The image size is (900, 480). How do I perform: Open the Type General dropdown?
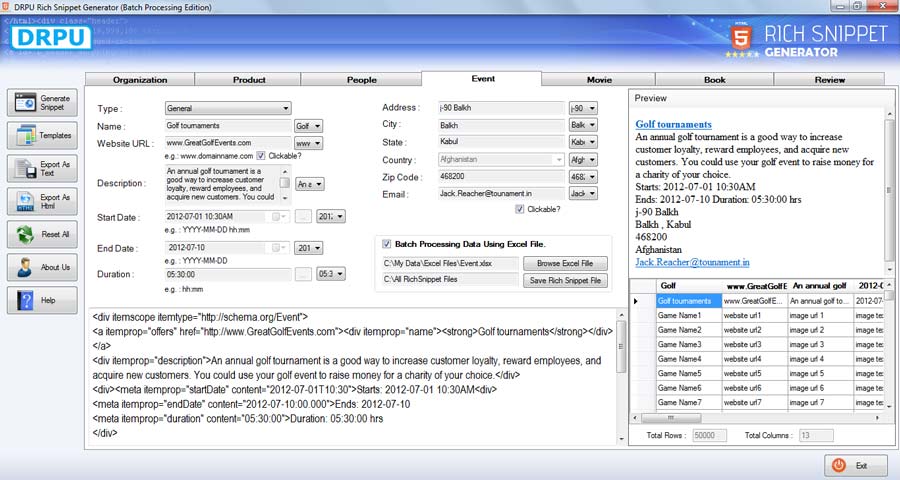pos(228,108)
